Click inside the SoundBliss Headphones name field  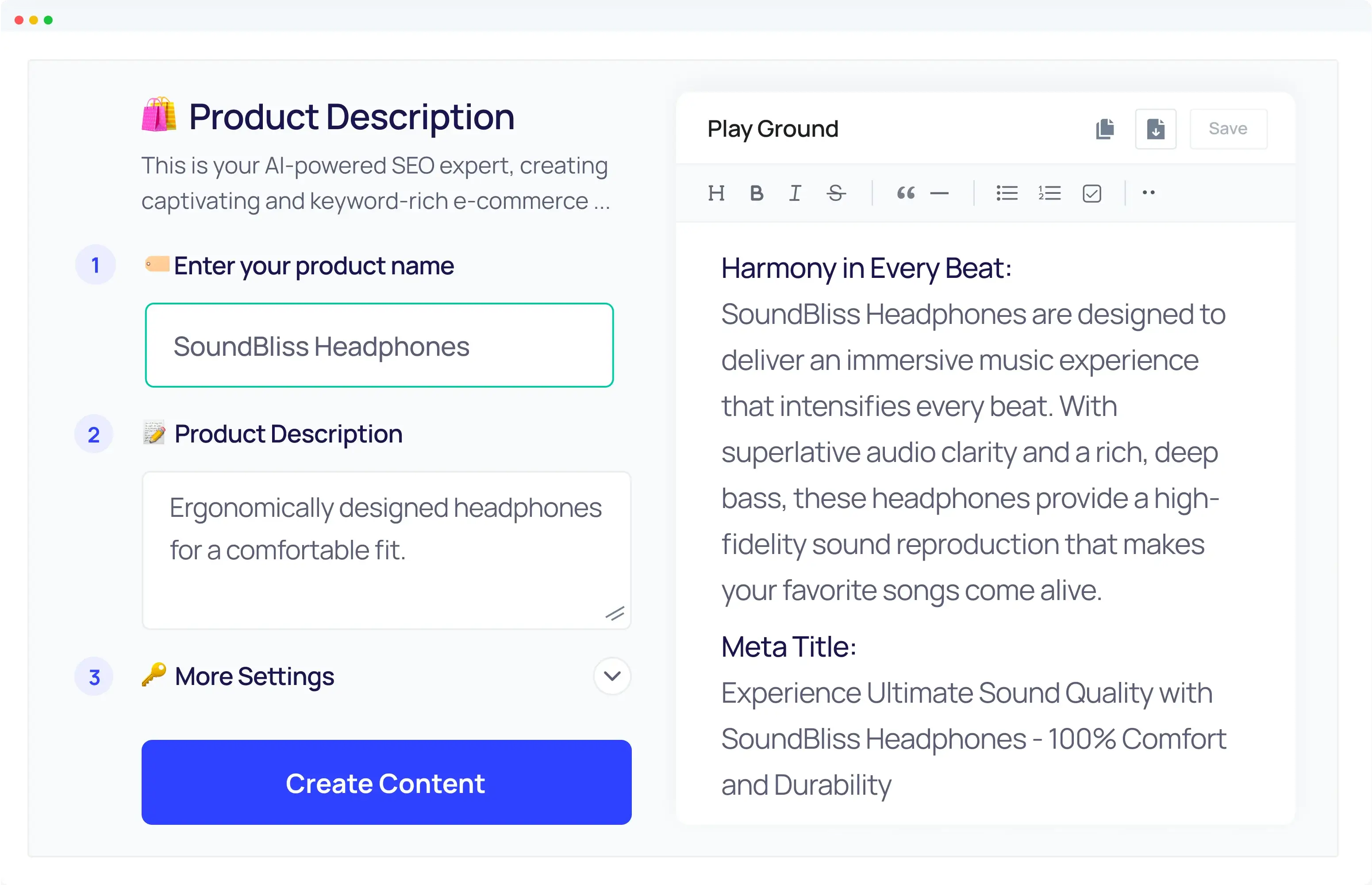point(379,346)
